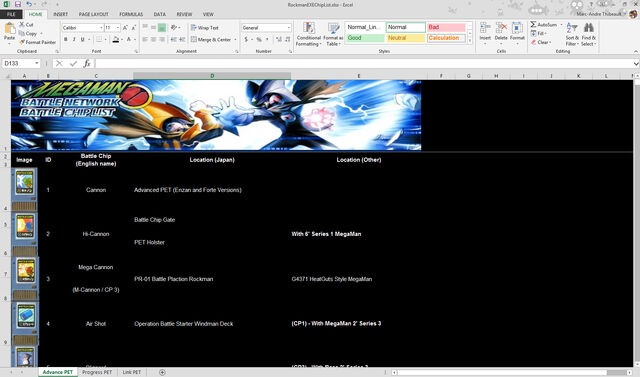Open Sort & Filter menu
The width and height of the screenshot is (640, 377).
pyautogui.click(x=572, y=34)
